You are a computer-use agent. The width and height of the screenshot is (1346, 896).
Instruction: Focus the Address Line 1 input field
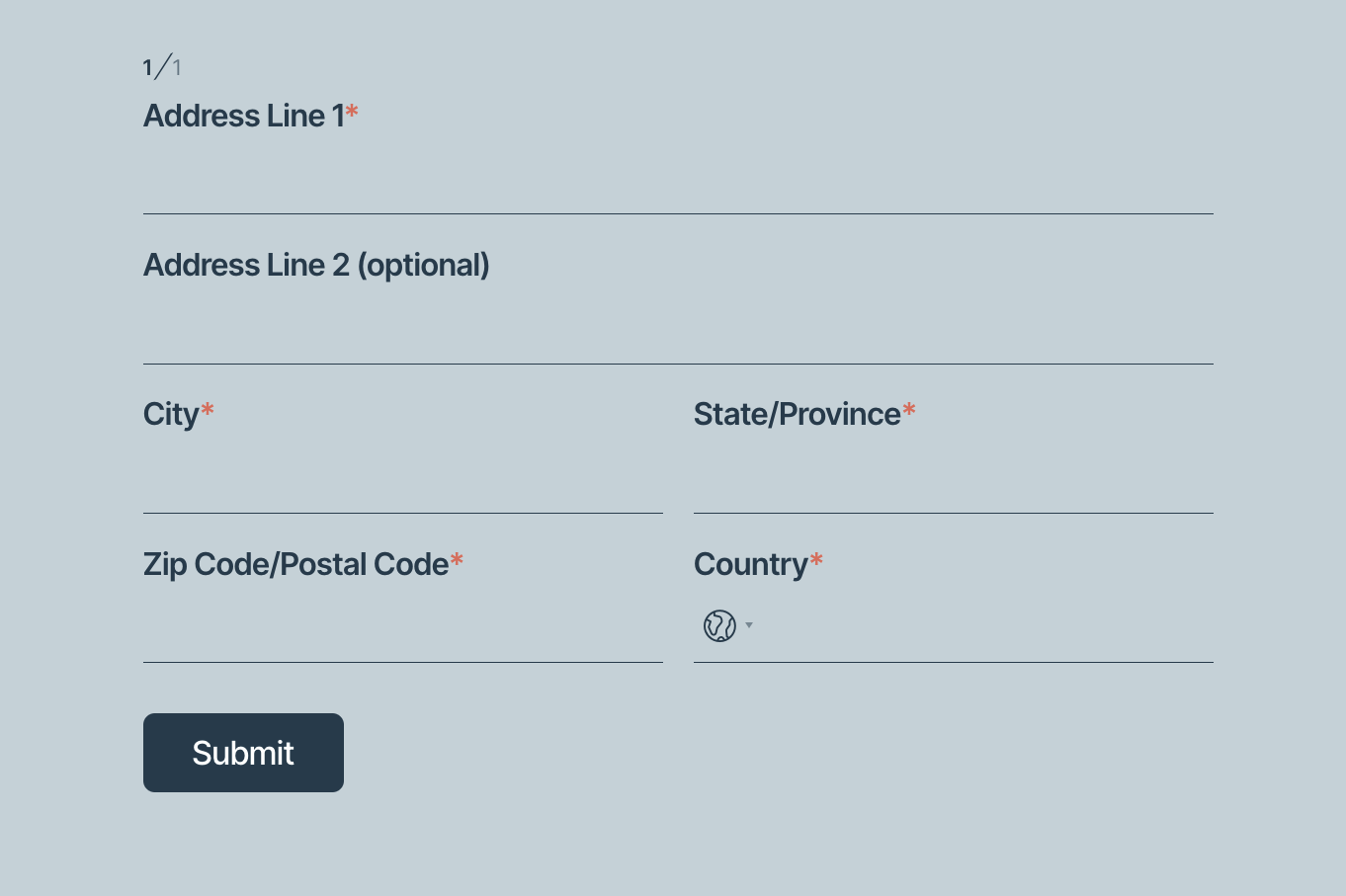(678, 181)
